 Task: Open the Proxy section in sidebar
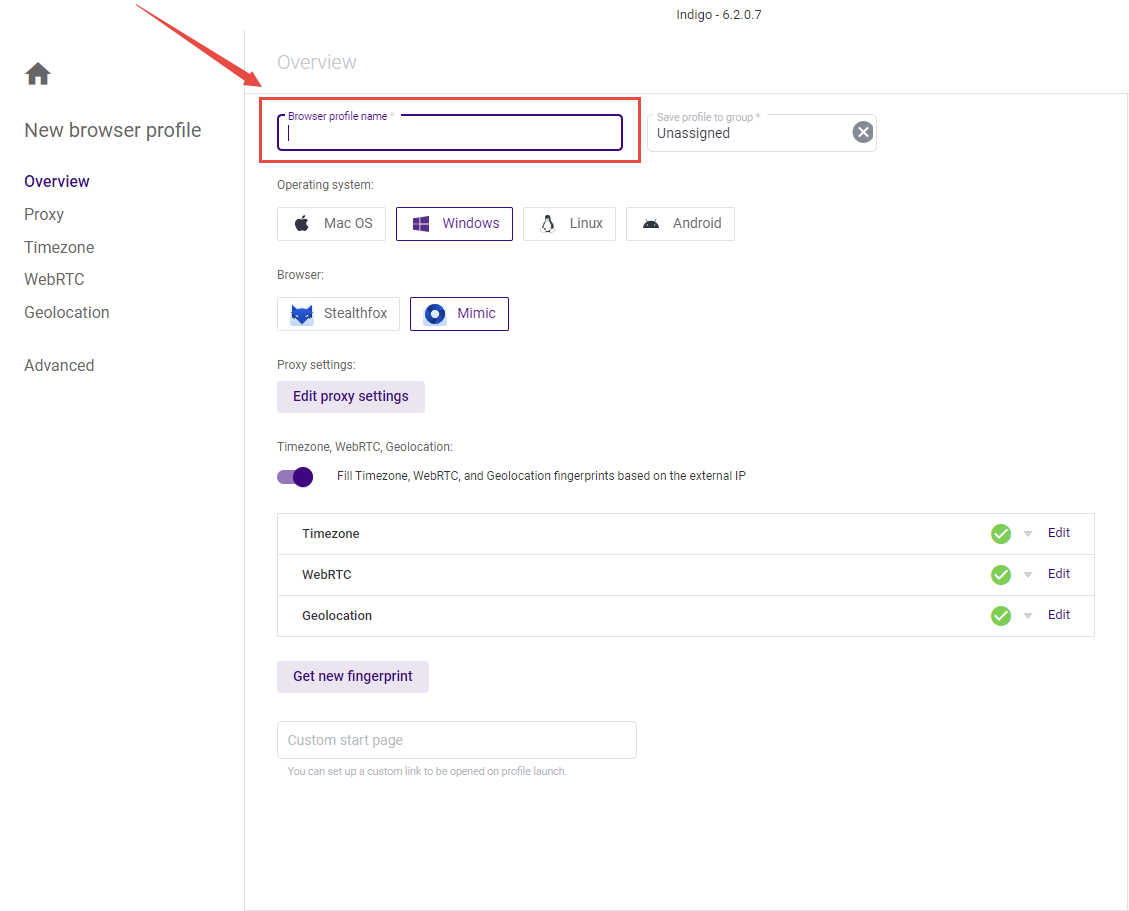point(44,214)
